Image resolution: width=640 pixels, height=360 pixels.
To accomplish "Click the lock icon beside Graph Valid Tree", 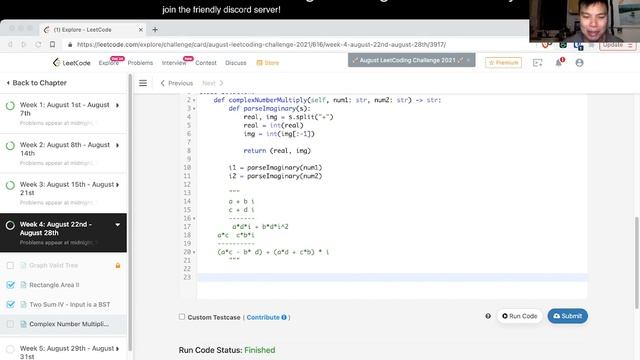I will (x=118, y=265).
